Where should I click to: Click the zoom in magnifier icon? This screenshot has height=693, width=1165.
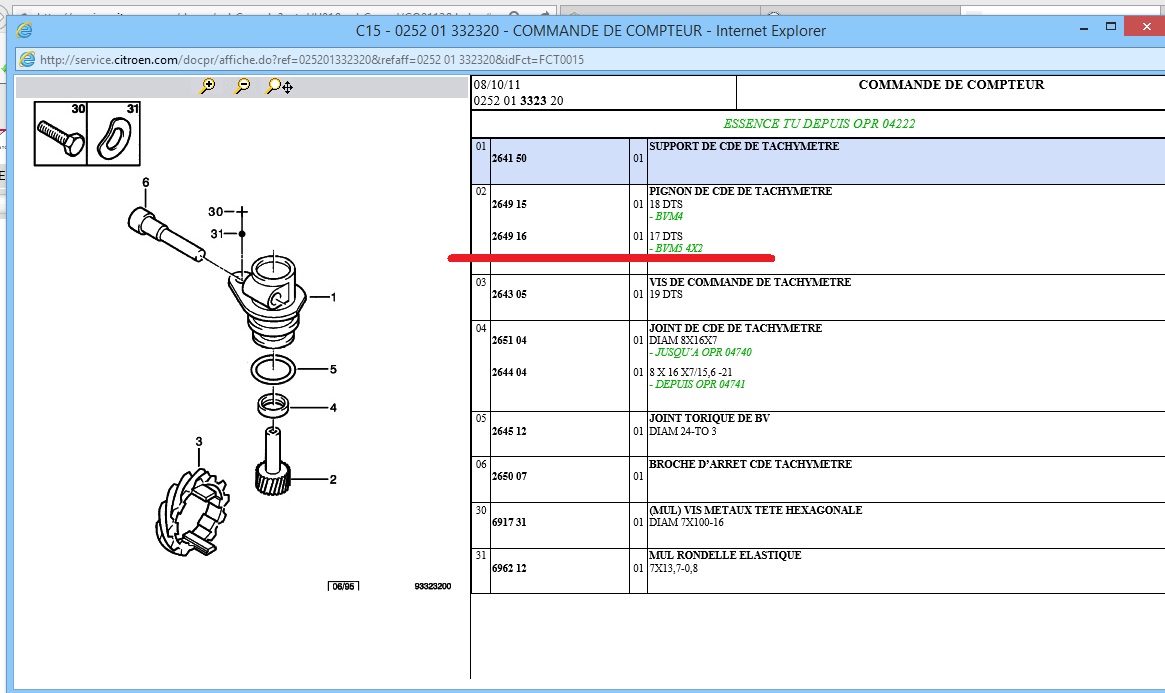pos(208,87)
